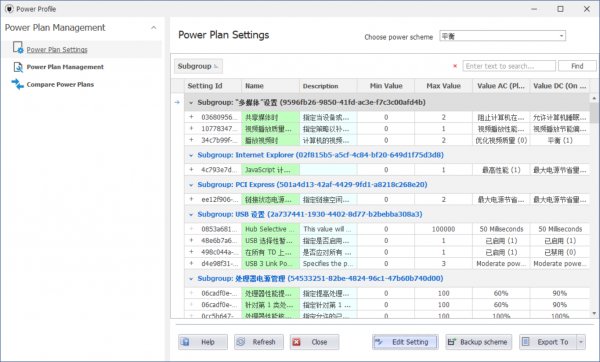Click the Power Plan Settings sidebar icon
The width and height of the screenshot is (600, 362).
point(18,48)
